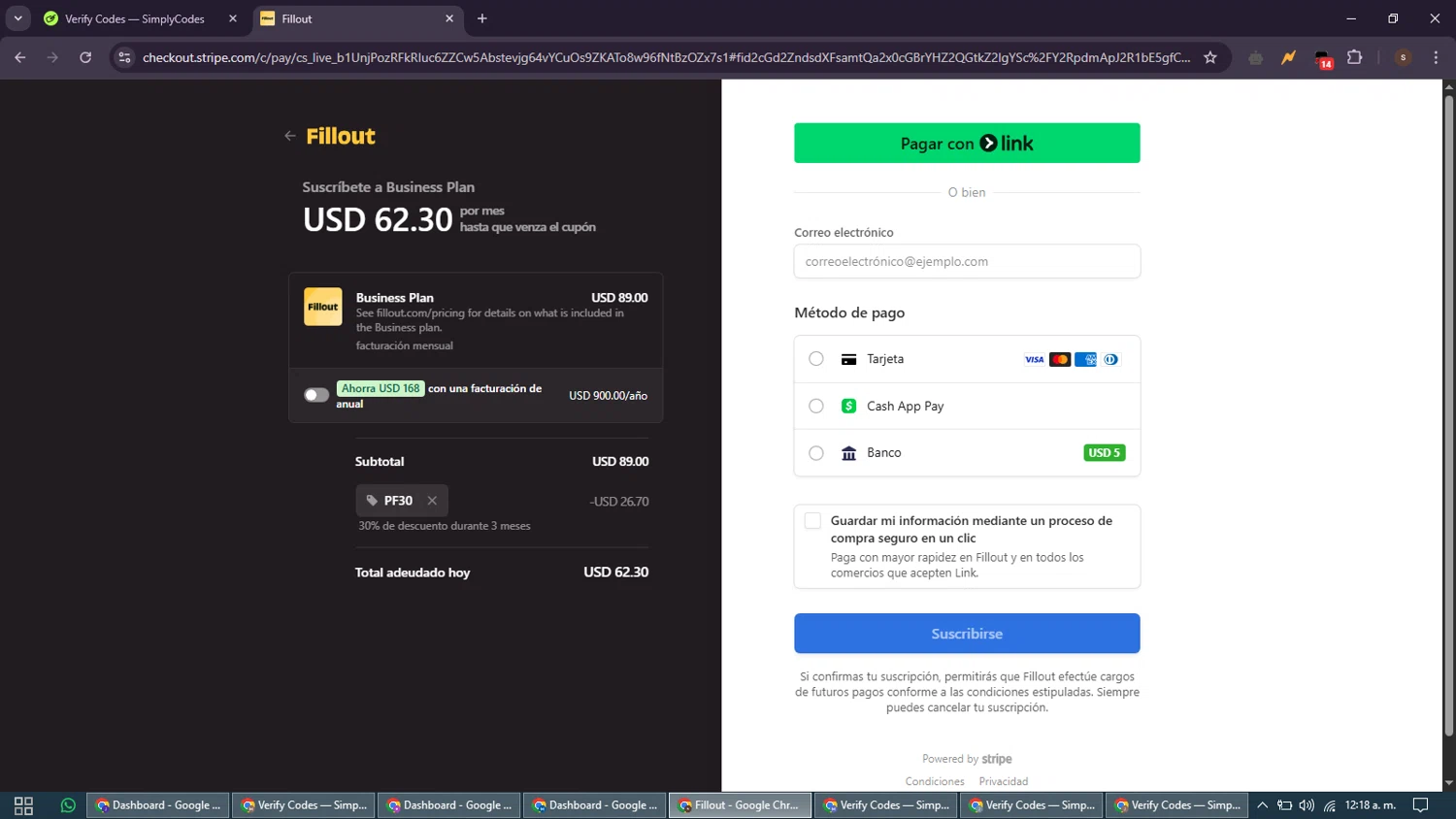The image size is (1456, 819).
Task: Click the gray extension icon after the star
Action: point(1256,57)
